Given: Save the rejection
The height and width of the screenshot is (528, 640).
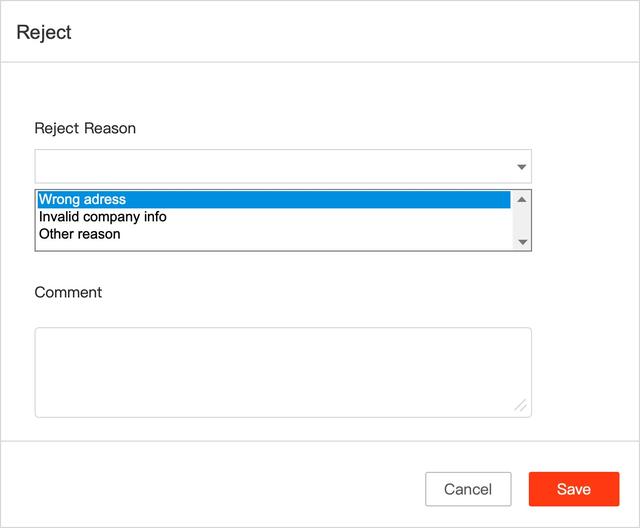Looking at the screenshot, I should click(574, 489).
